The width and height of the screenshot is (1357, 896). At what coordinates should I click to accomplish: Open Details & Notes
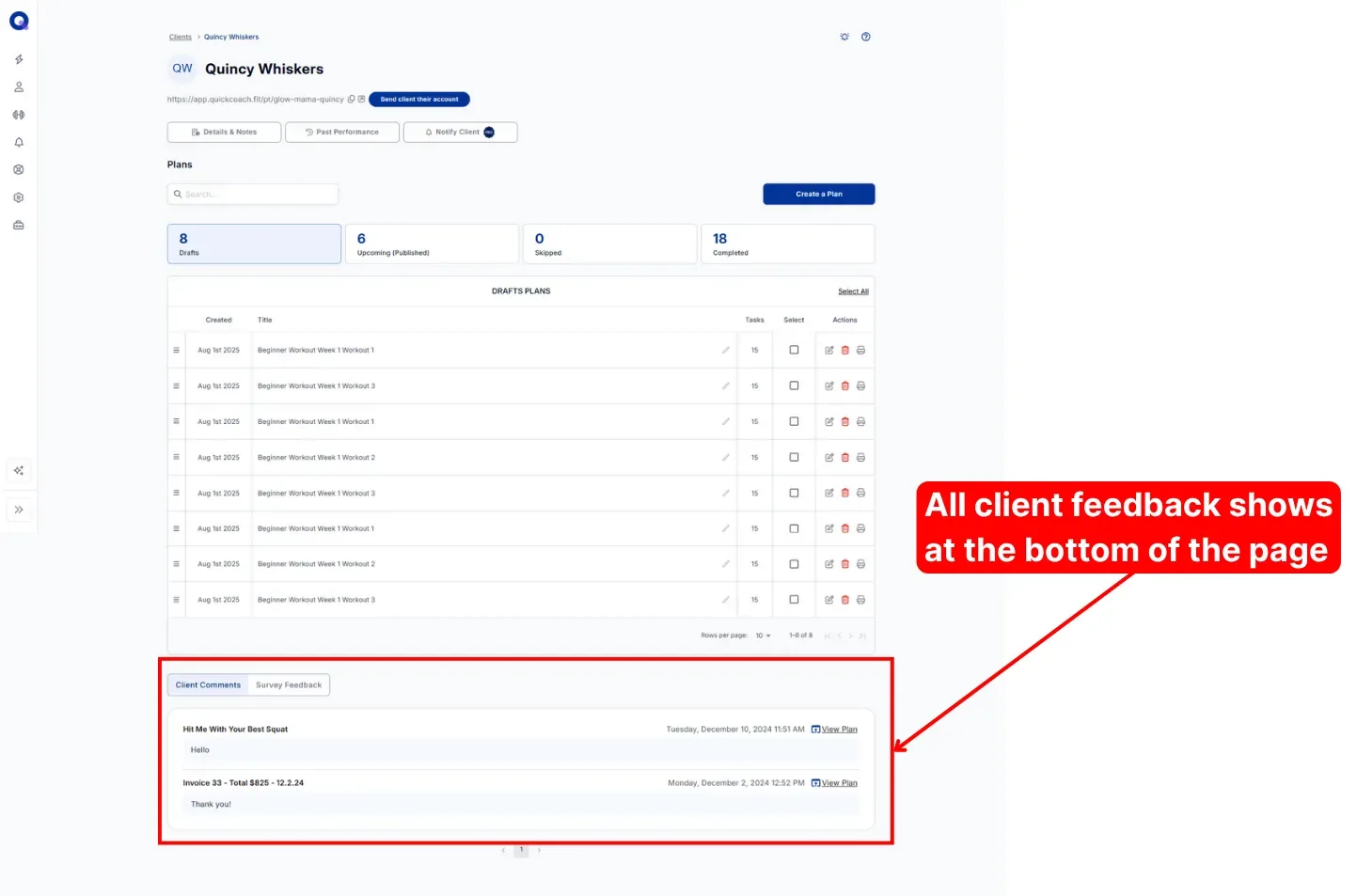224,133
